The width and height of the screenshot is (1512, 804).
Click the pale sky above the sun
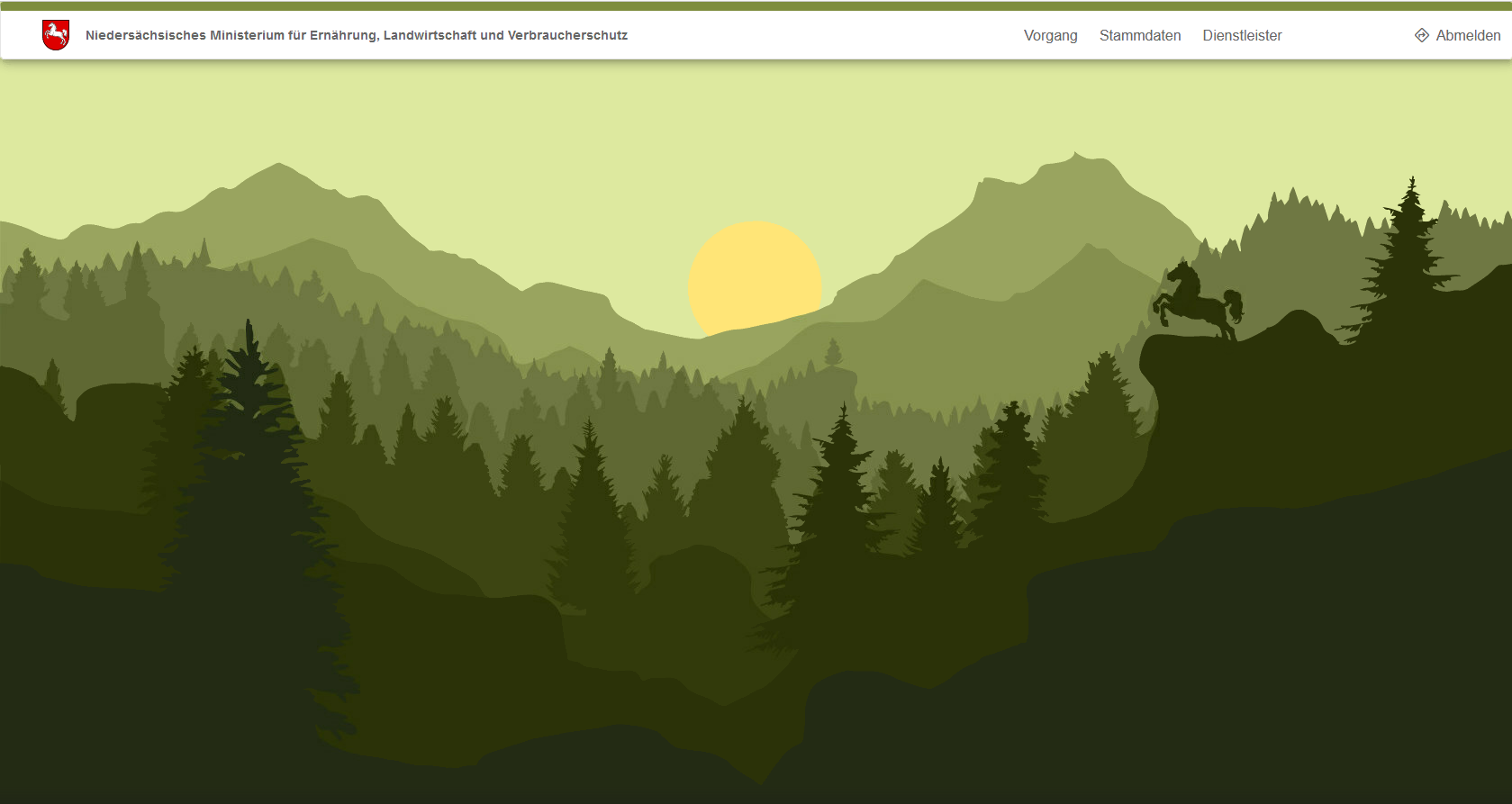point(754,144)
